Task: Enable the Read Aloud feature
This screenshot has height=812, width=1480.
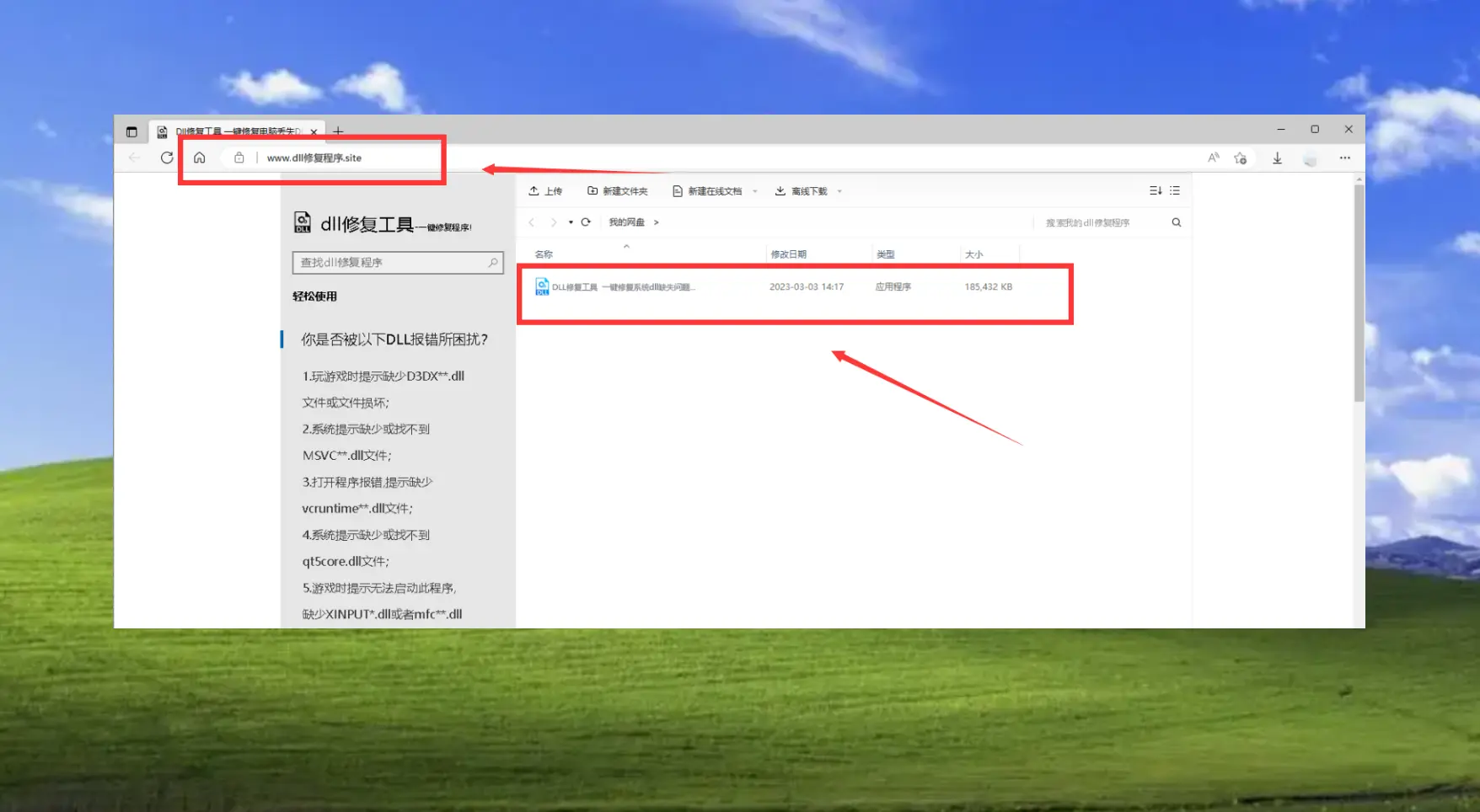Action: (x=1214, y=158)
